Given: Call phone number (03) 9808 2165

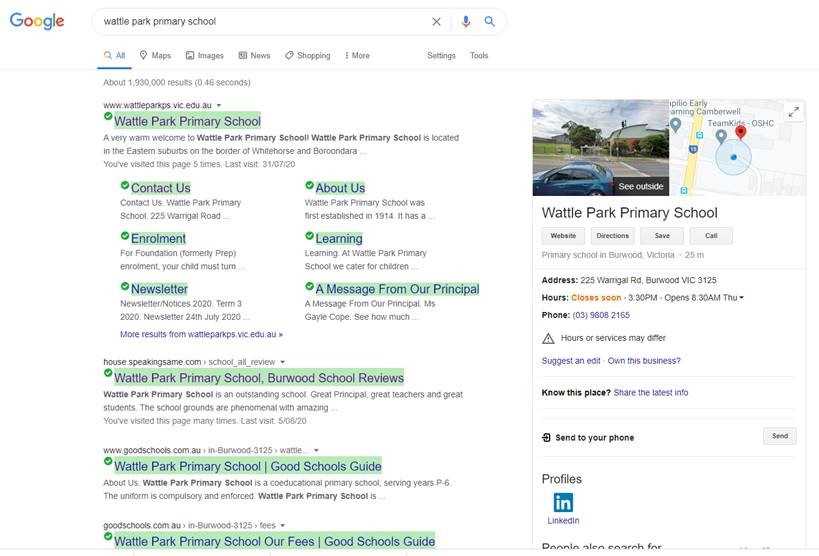Looking at the screenshot, I should (x=601, y=315).
